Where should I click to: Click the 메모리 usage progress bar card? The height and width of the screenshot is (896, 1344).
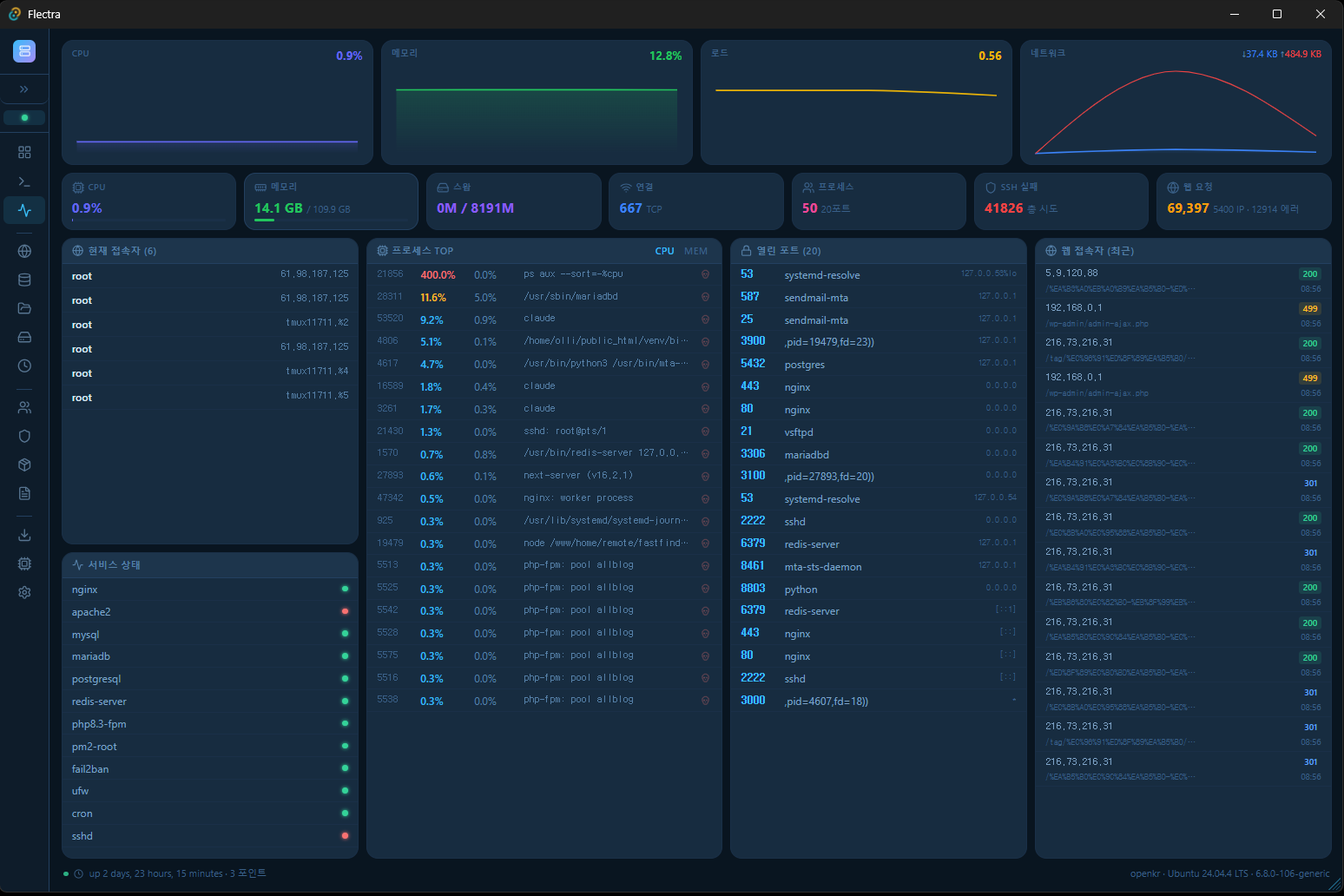(x=331, y=201)
